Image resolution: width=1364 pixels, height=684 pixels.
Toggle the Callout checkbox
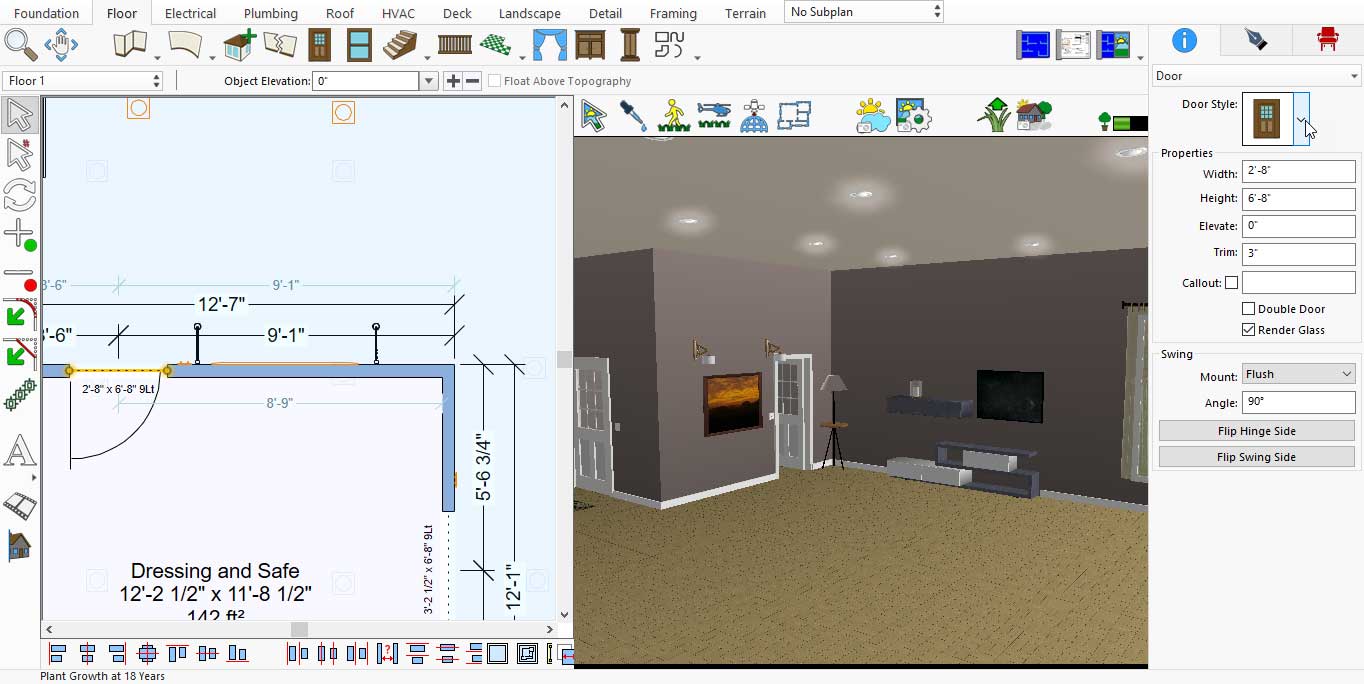coord(1231,283)
